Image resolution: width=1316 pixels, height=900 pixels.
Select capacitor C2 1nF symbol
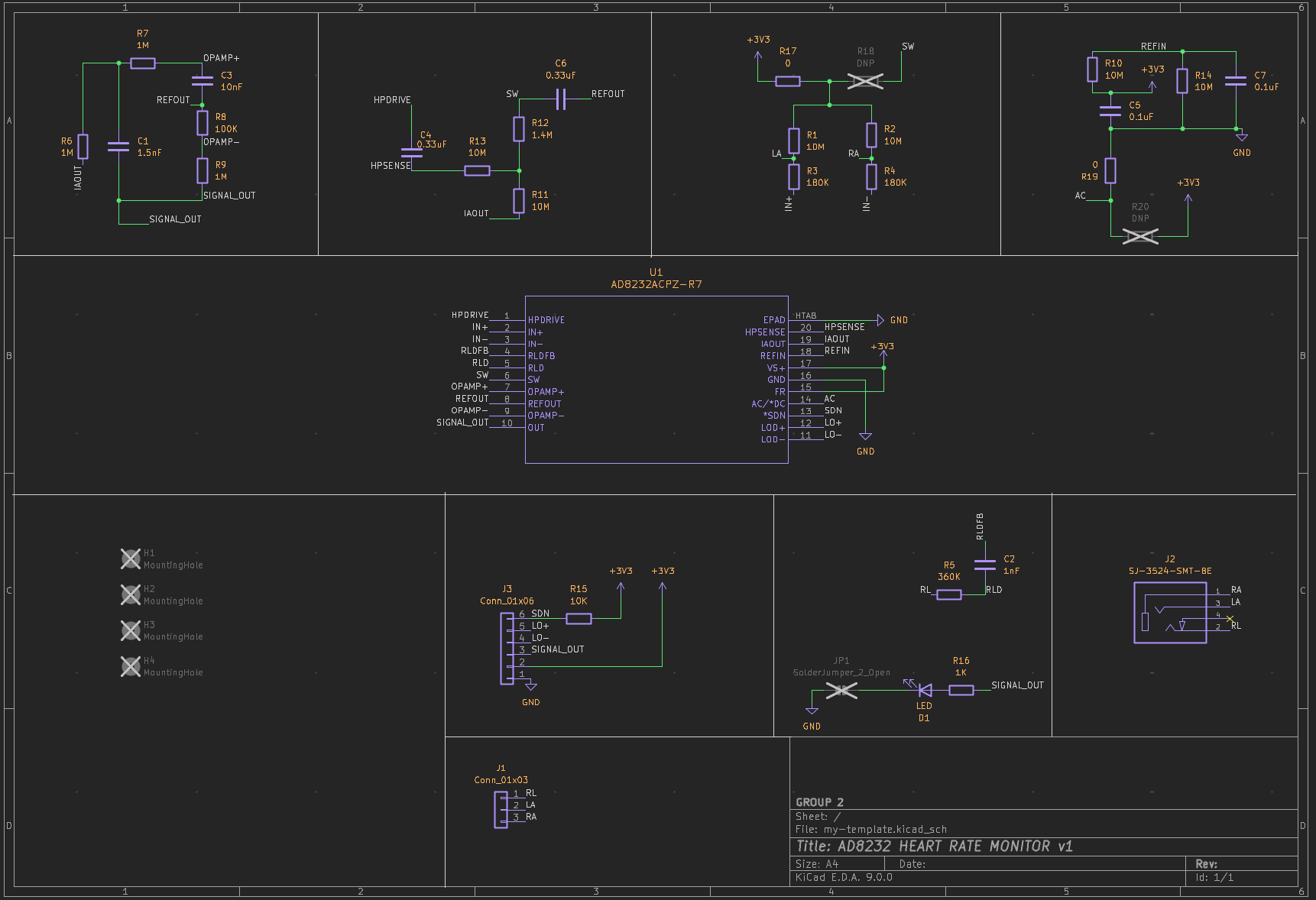985,565
